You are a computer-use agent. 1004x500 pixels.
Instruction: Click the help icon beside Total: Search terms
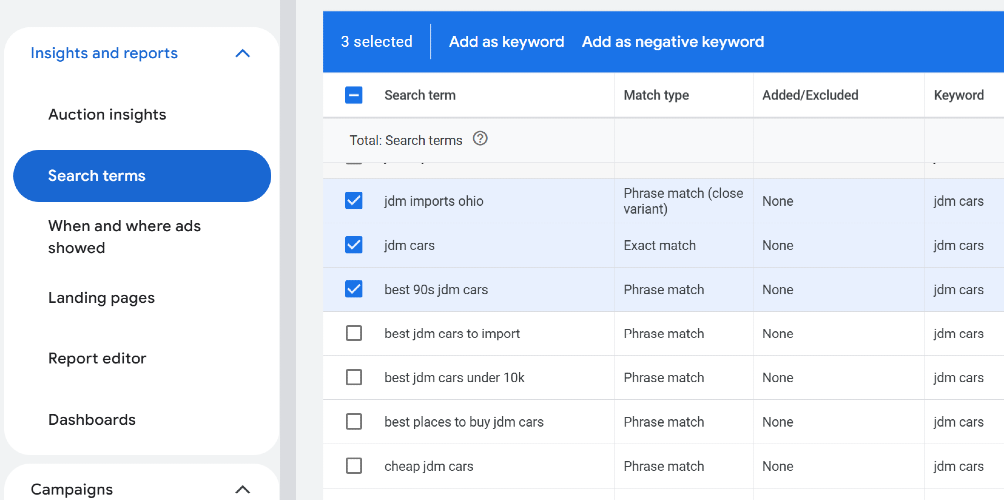pyautogui.click(x=480, y=138)
